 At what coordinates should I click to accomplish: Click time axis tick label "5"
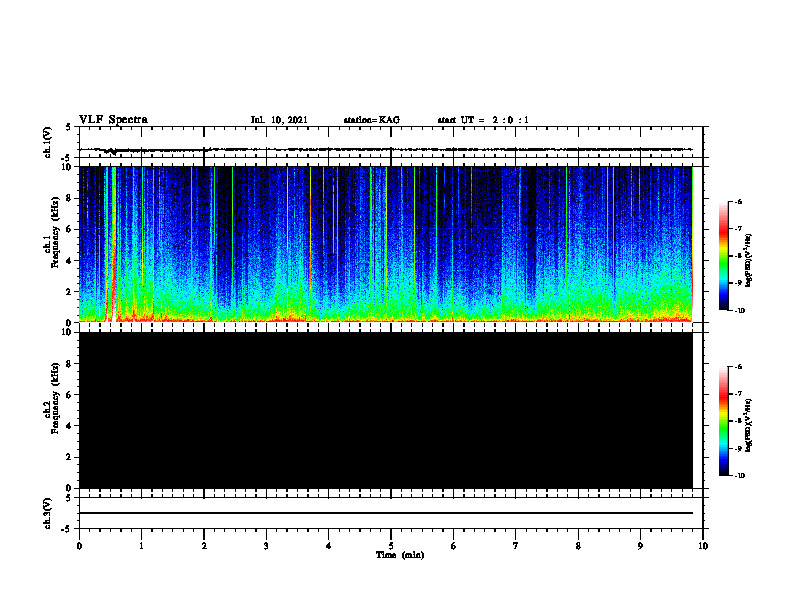point(391,546)
